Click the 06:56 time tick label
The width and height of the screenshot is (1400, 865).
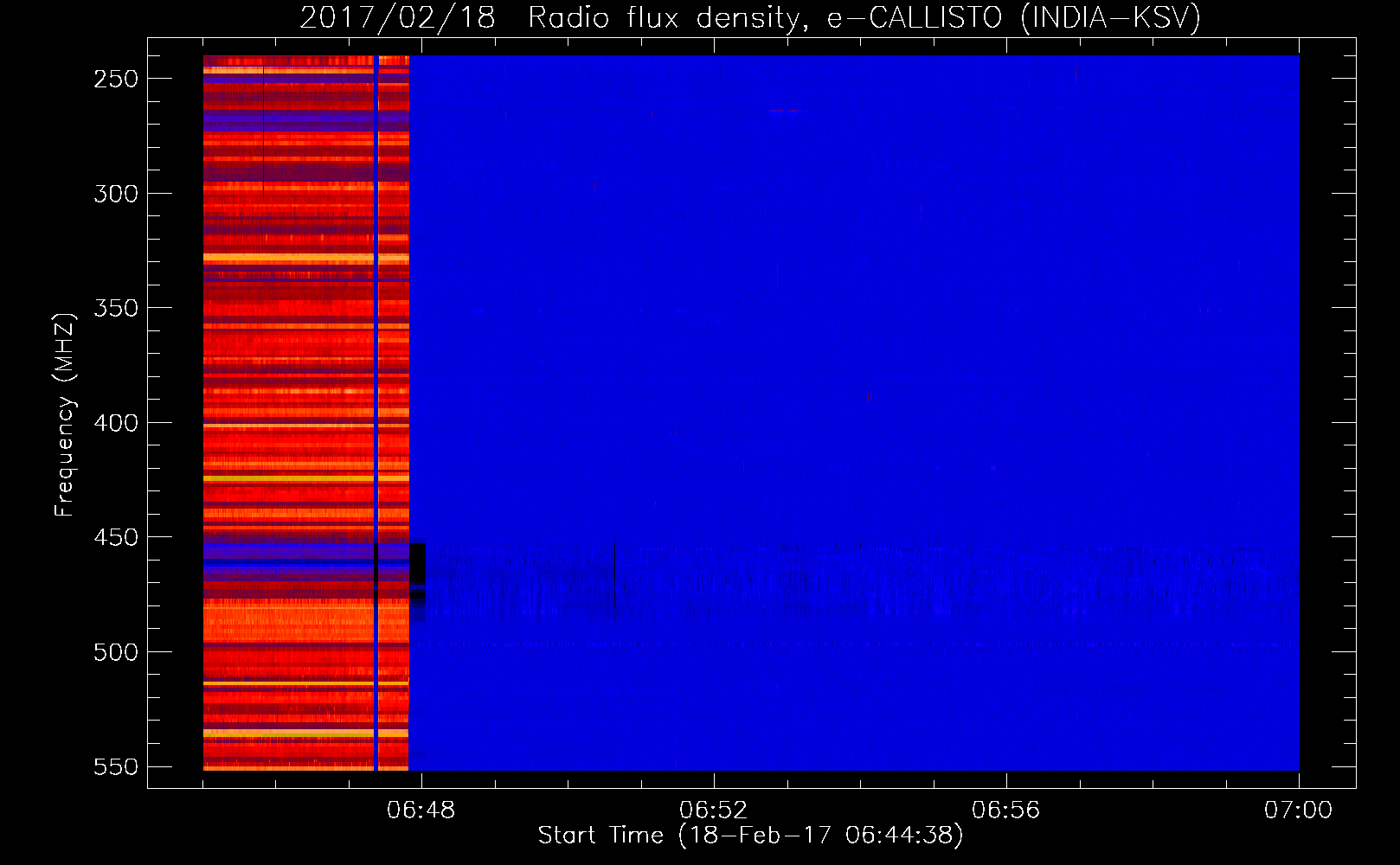(x=1006, y=811)
